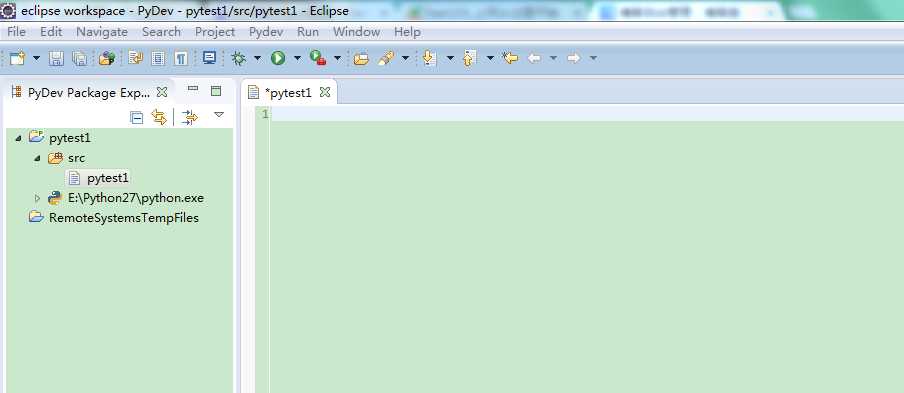Open the Debug dropdown arrow
904x393 pixels.
[257, 58]
